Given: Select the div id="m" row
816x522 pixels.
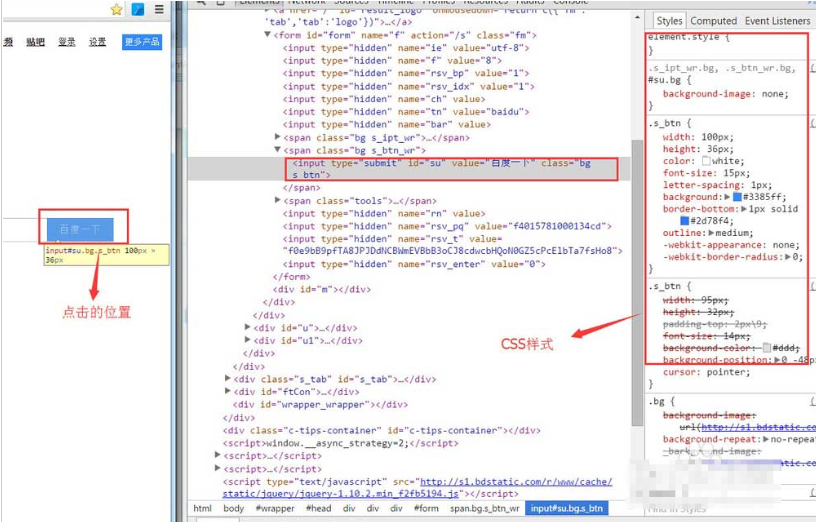Looking at the screenshot, I should [x=322, y=289].
